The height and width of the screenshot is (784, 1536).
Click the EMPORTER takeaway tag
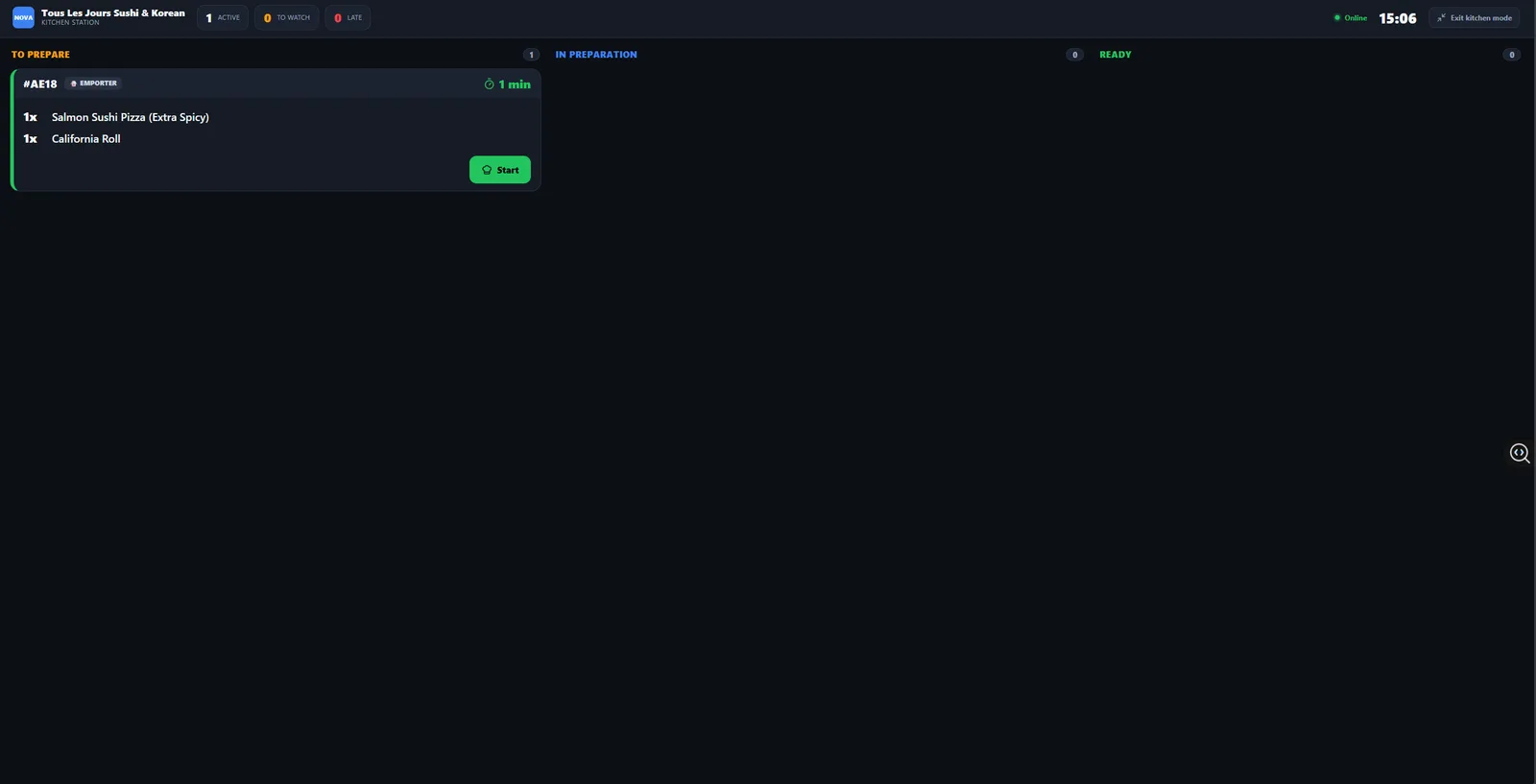pos(93,83)
